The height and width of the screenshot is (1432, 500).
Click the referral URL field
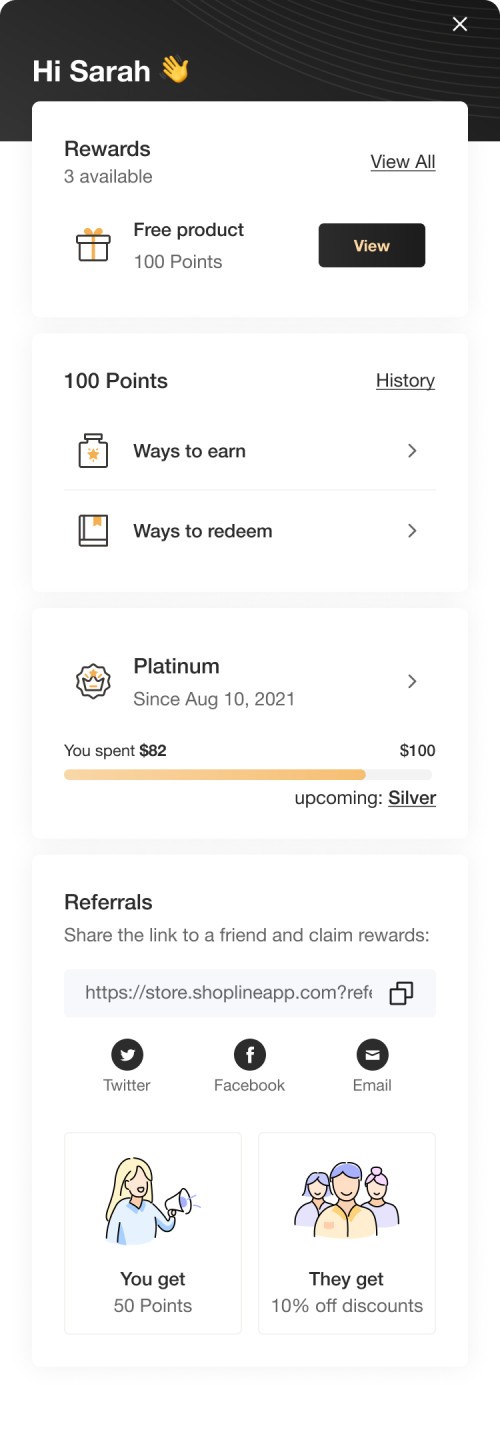click(250, 993)
